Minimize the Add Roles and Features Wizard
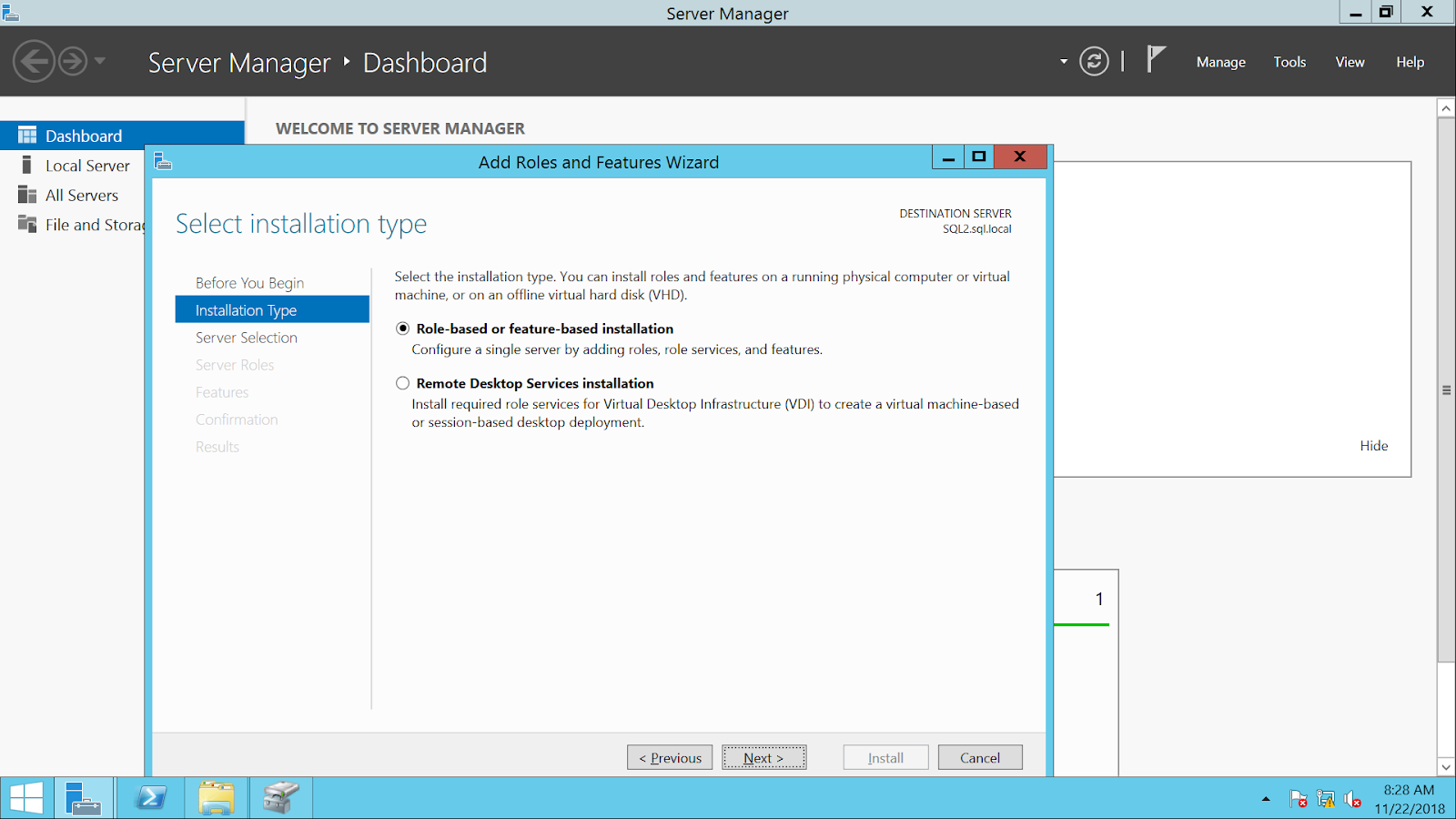 pyautogui.click(x=948, y=157)
